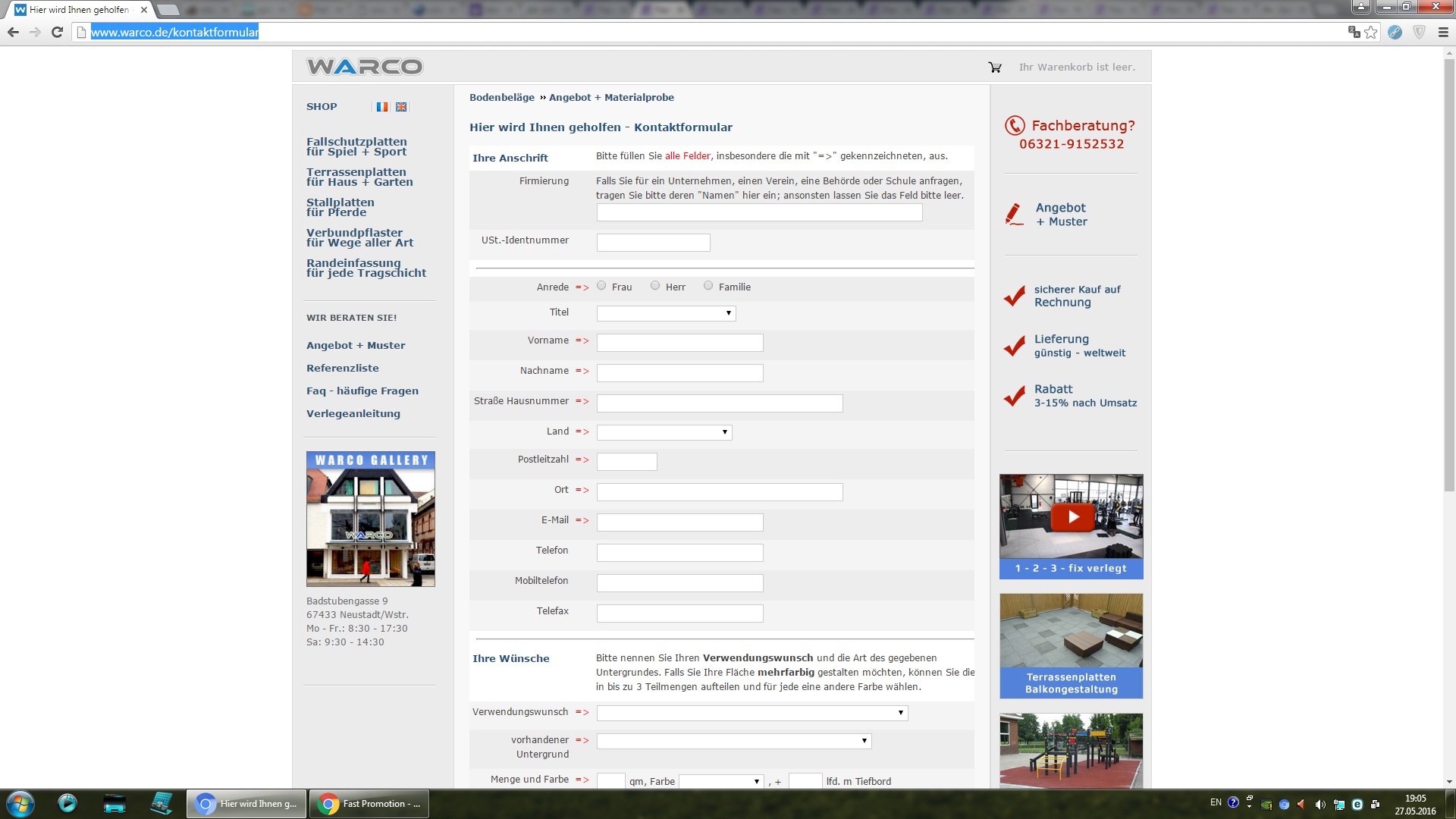Open Stallplatten für Pferde menu item
The width and height of the screenshot is (1456, 819).
tap(340, 207)
